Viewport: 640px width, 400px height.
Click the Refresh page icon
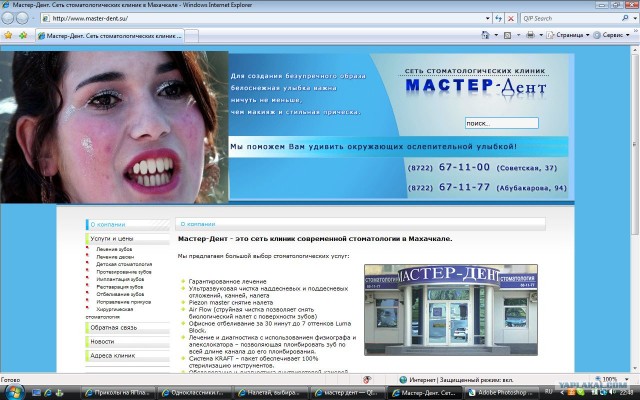coord(498,18)
